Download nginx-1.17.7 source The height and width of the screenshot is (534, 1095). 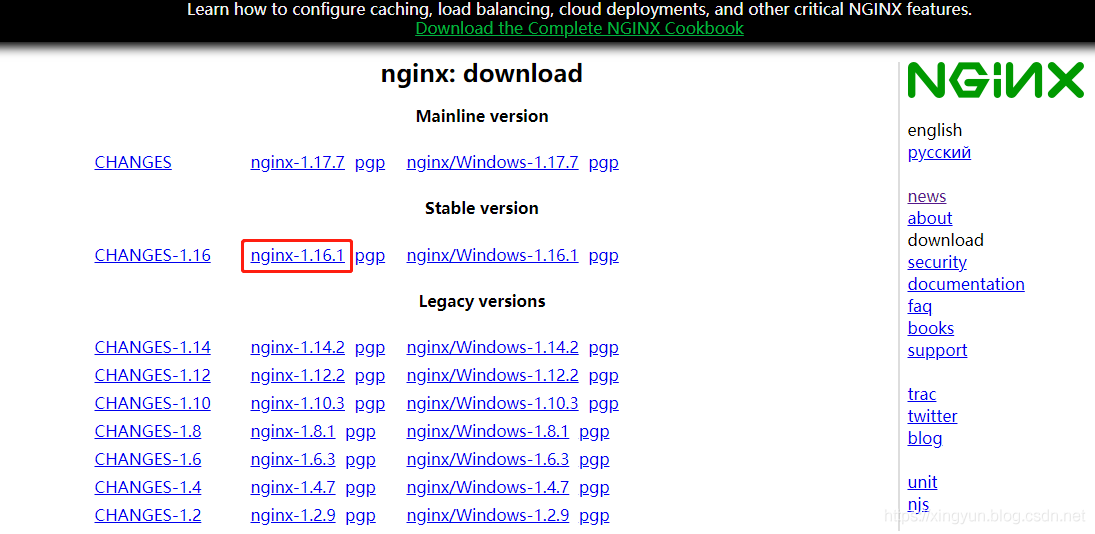coord(297,163)
